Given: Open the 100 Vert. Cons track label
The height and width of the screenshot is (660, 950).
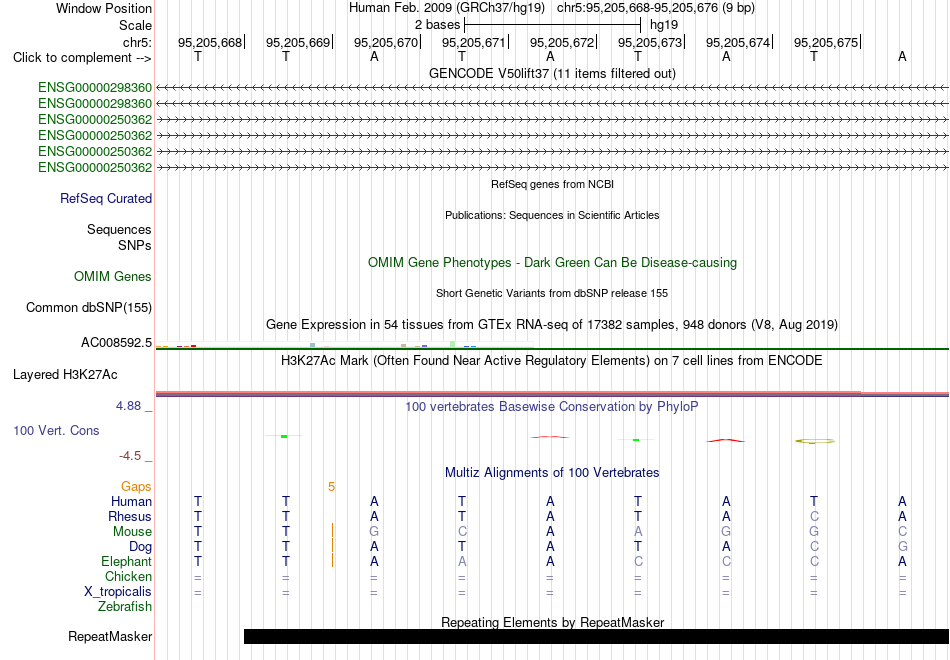Looking at the screenshot, I should coord(56,430).
